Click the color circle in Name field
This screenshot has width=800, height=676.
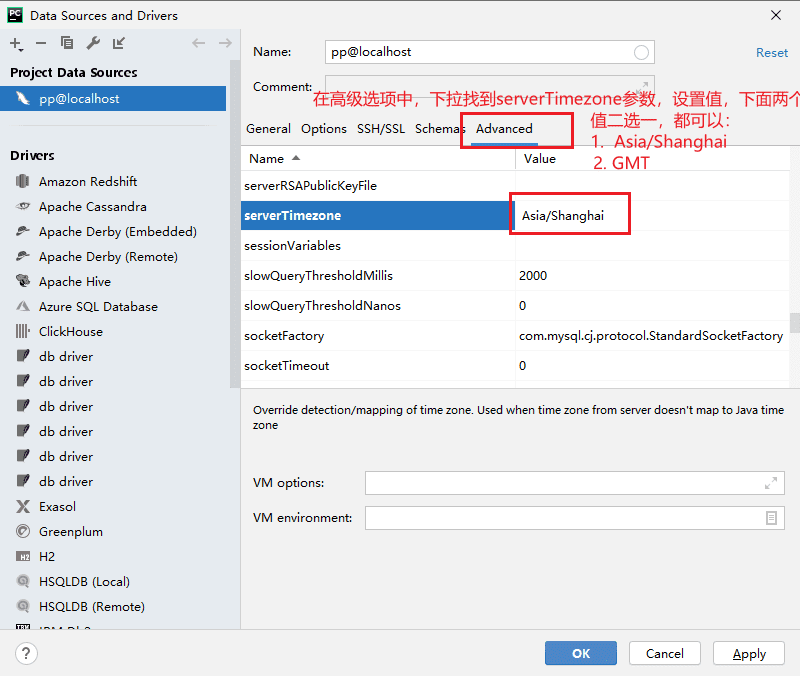(x=641, y=52)
